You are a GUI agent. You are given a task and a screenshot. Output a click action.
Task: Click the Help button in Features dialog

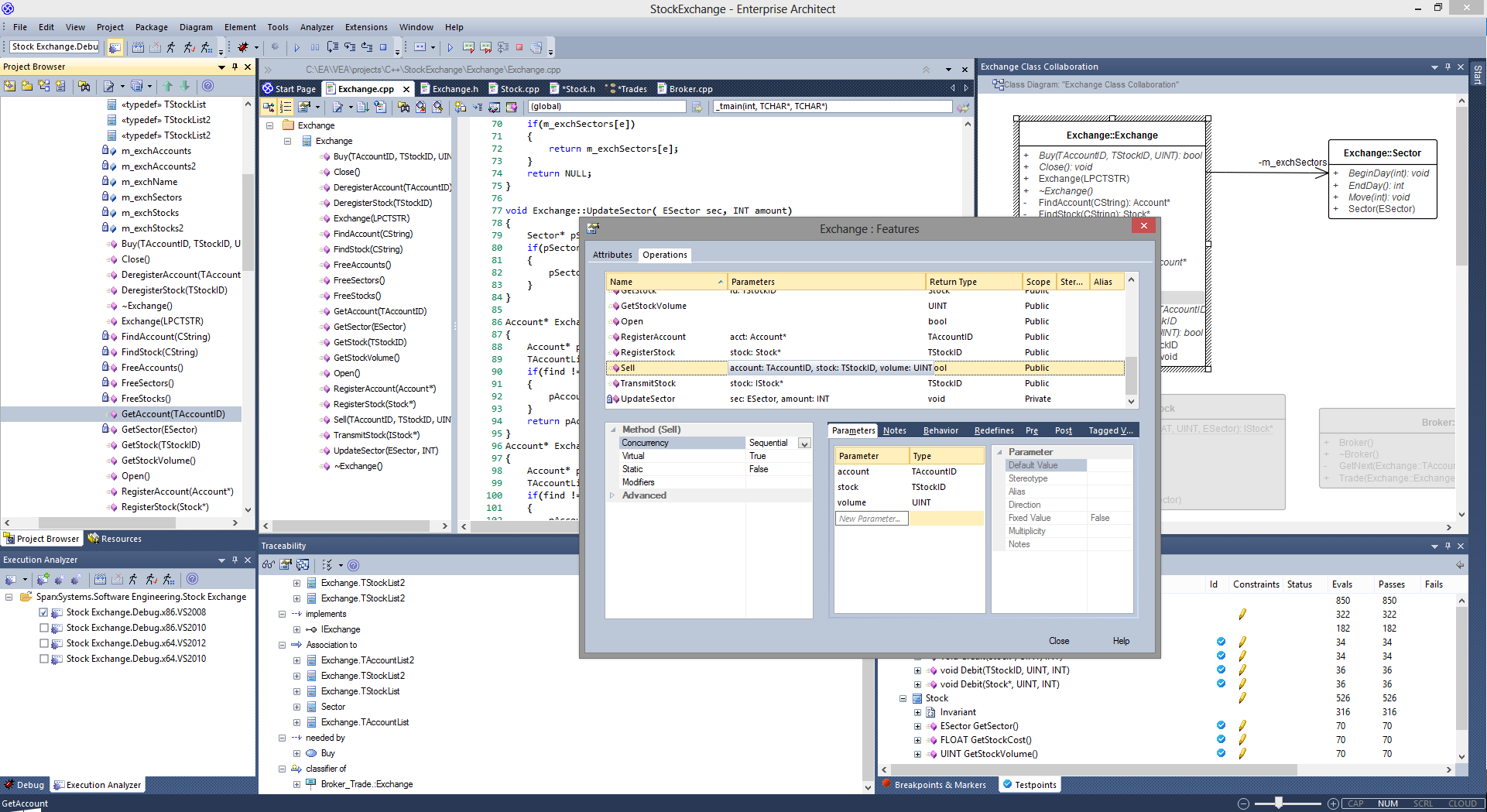(x=1121, y=641)
